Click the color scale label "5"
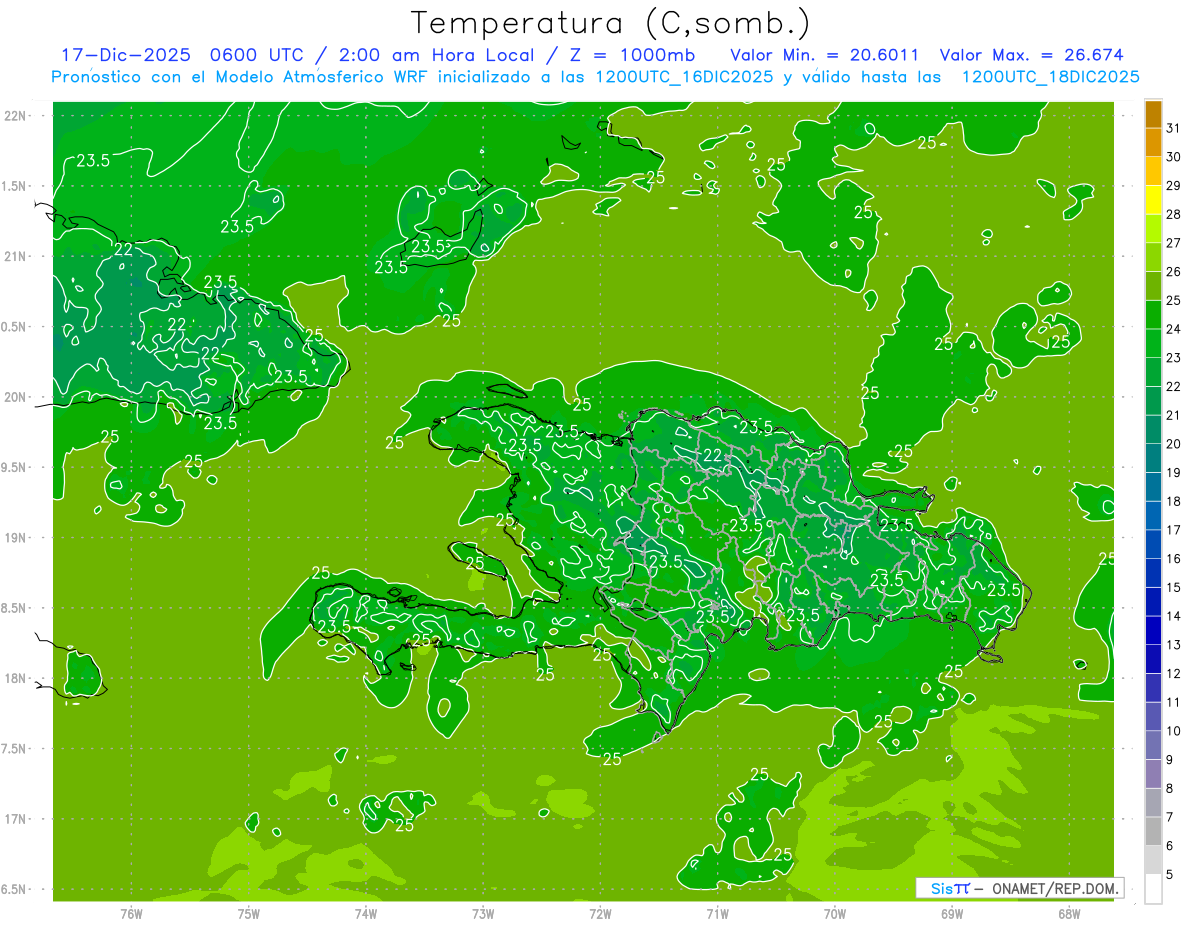The height and width of the screenshot is (927, 1200). click(x=1170, y=875)
